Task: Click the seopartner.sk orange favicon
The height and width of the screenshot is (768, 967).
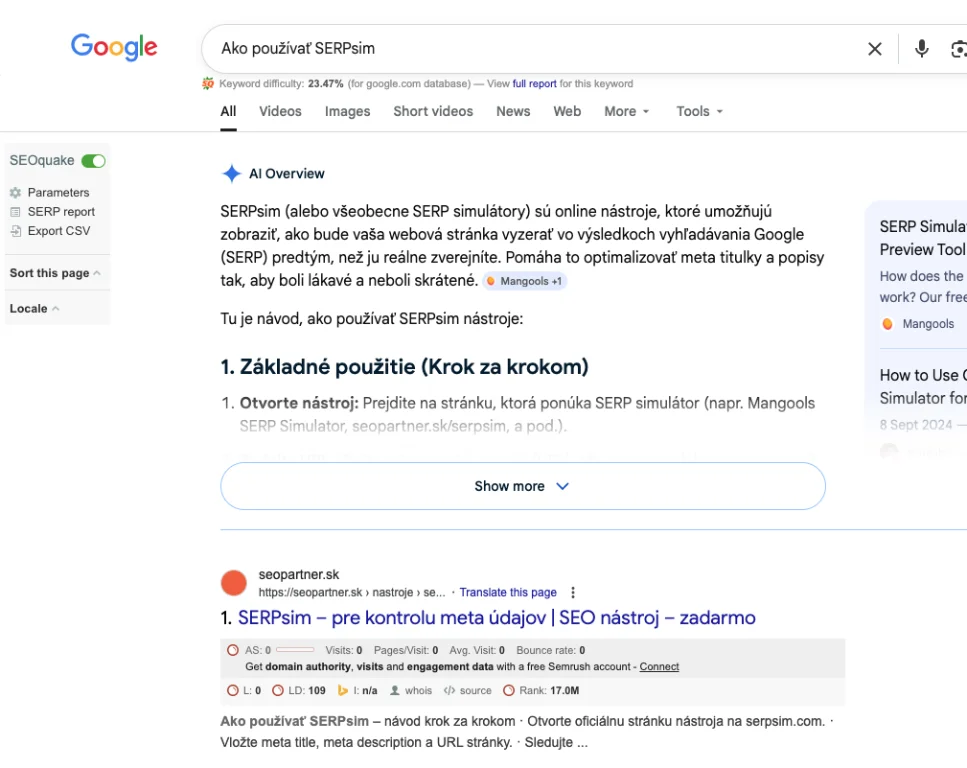Action: 233,583
